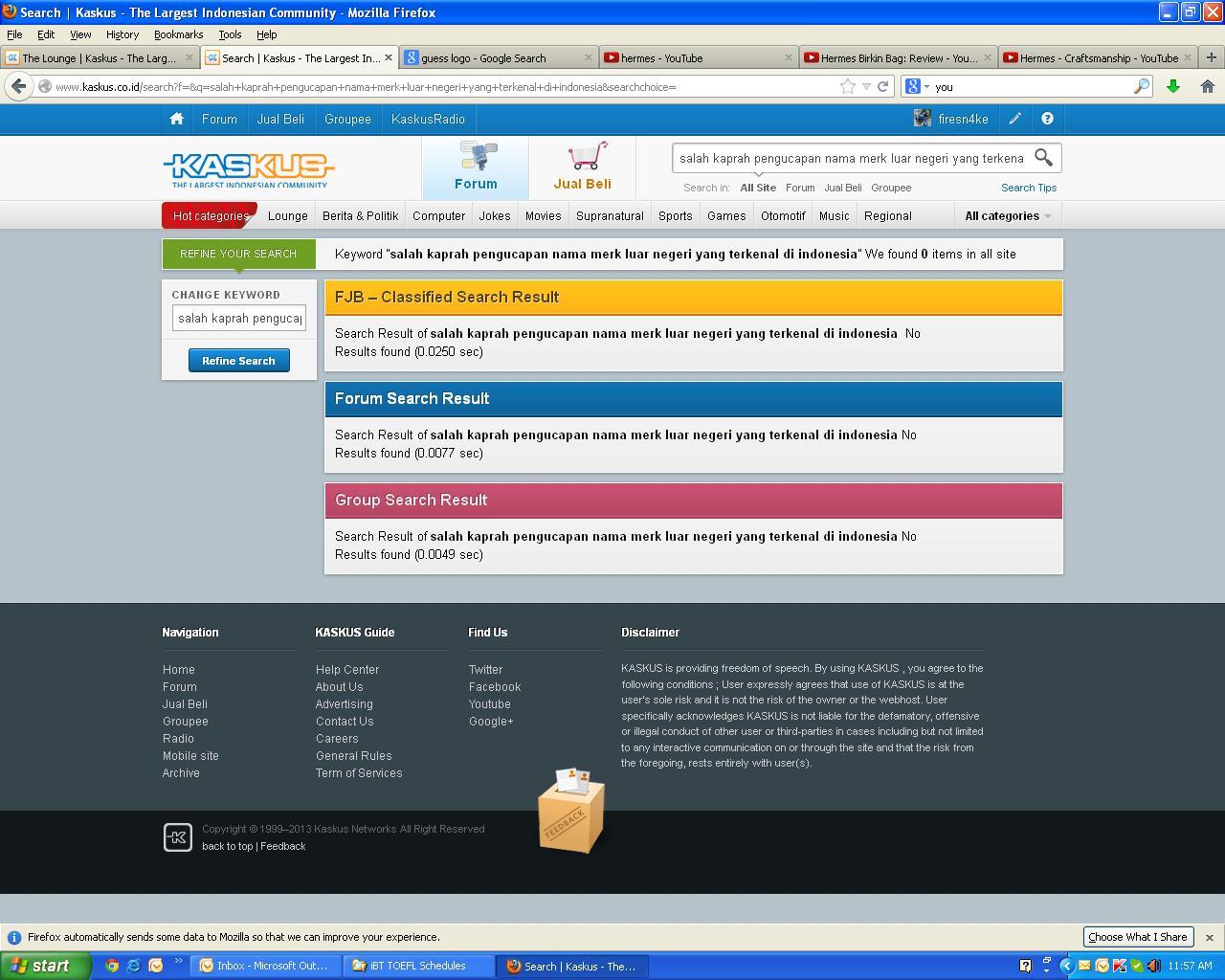Open the Supranatural category
This screenshot has height=980, width=1225.
pyautogui.click(x=610, y=215)
